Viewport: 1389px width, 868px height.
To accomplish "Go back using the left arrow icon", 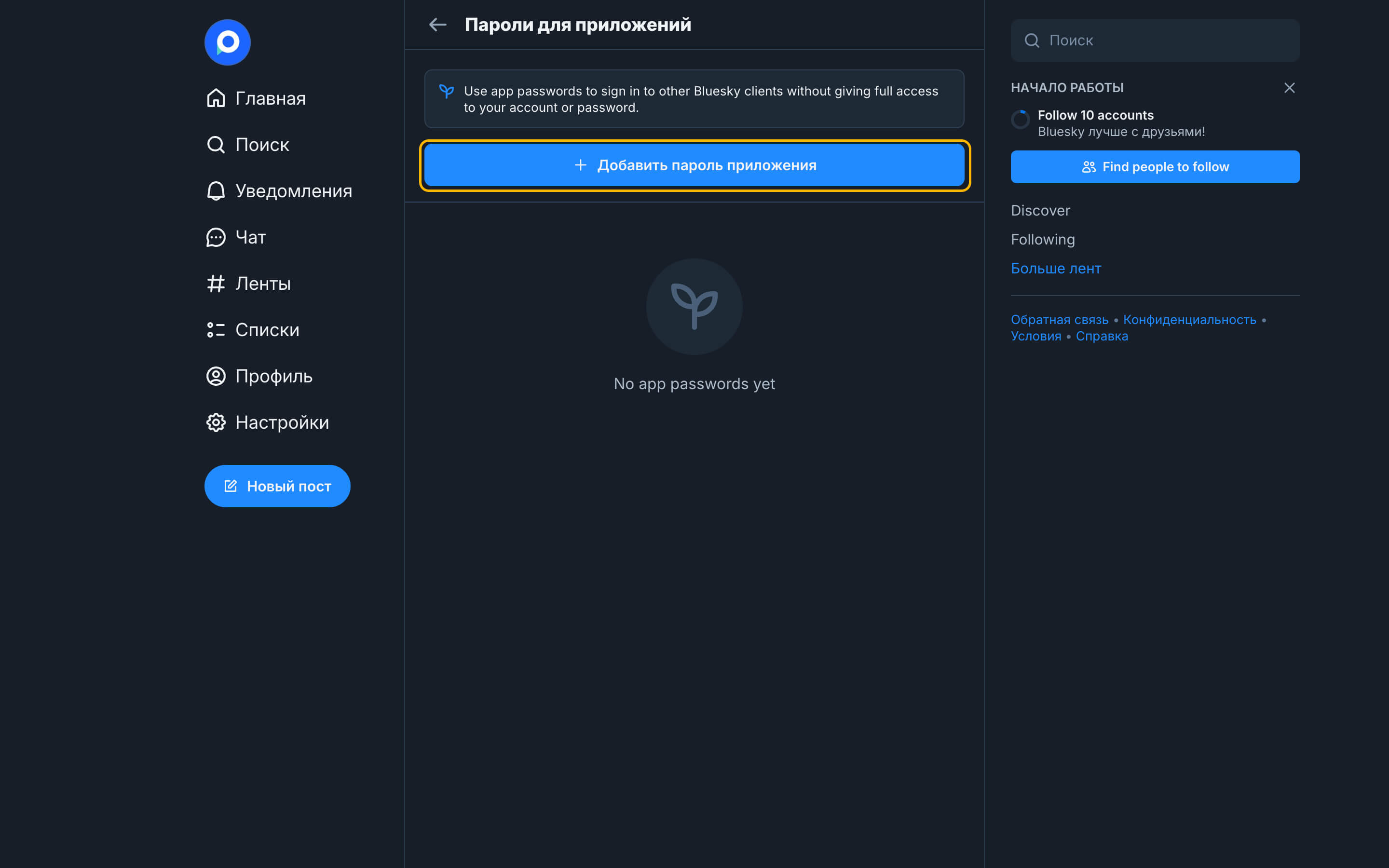I will pos(438,25).
